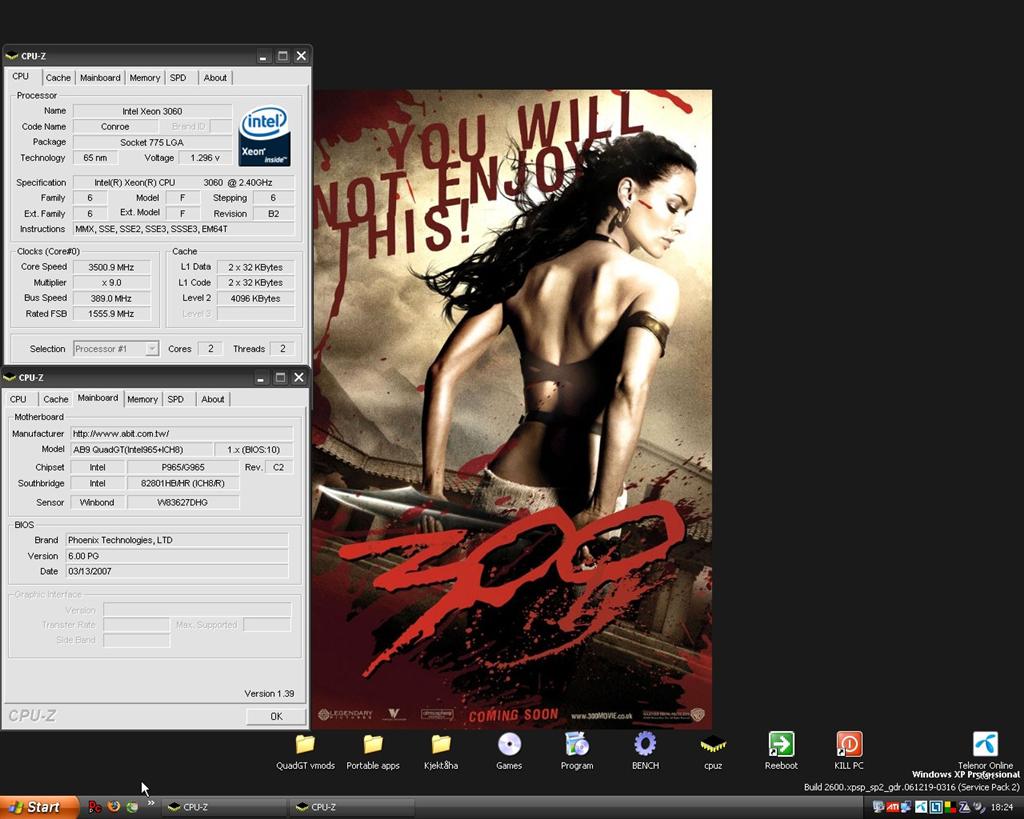
Task: Click the BIOS Version 6.00 PG
Action: click(x=177, y=556)
